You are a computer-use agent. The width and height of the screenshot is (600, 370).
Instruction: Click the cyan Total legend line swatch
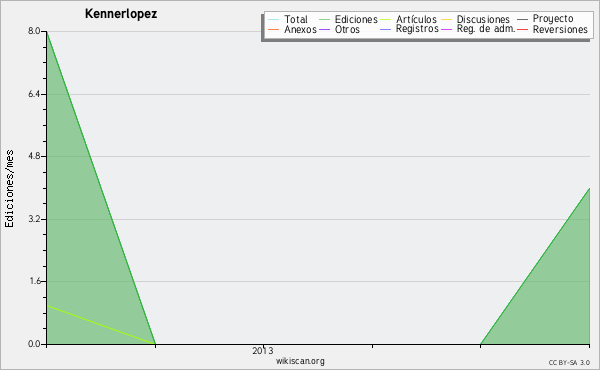[x=274, y=20]
